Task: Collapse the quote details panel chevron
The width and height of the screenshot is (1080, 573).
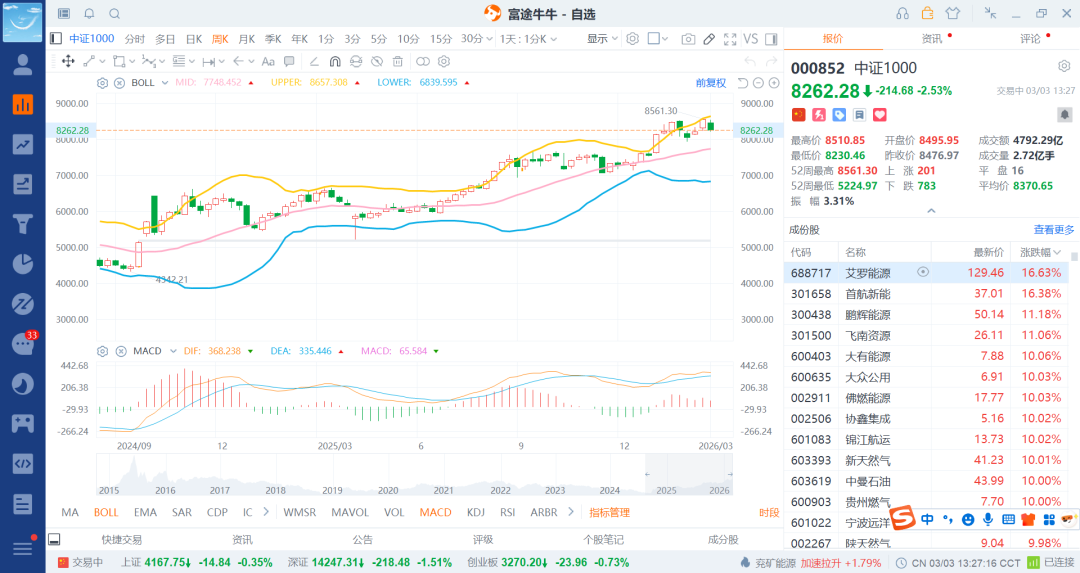Action: pos(932,211)
